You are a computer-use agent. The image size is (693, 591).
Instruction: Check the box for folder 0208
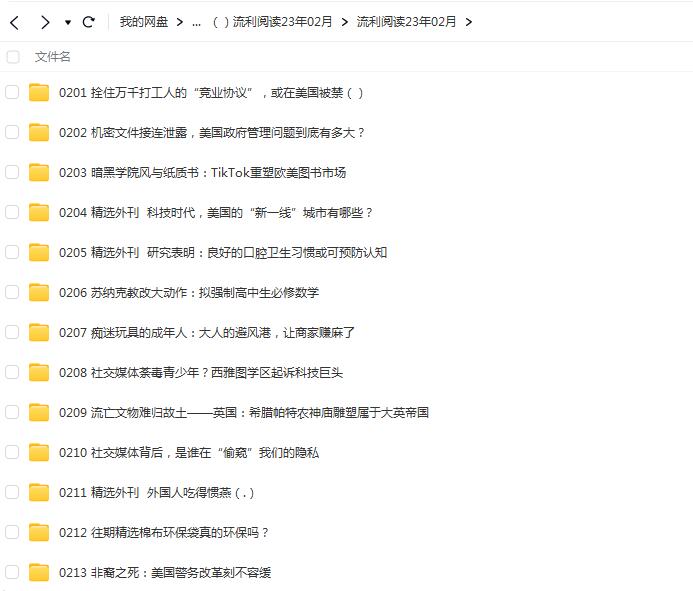(12, 372)
